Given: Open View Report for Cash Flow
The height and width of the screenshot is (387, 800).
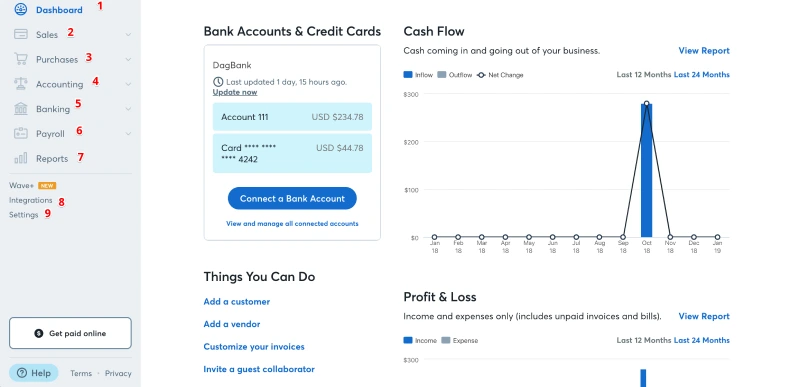Looking at the screenshot, I should [704, 50].
